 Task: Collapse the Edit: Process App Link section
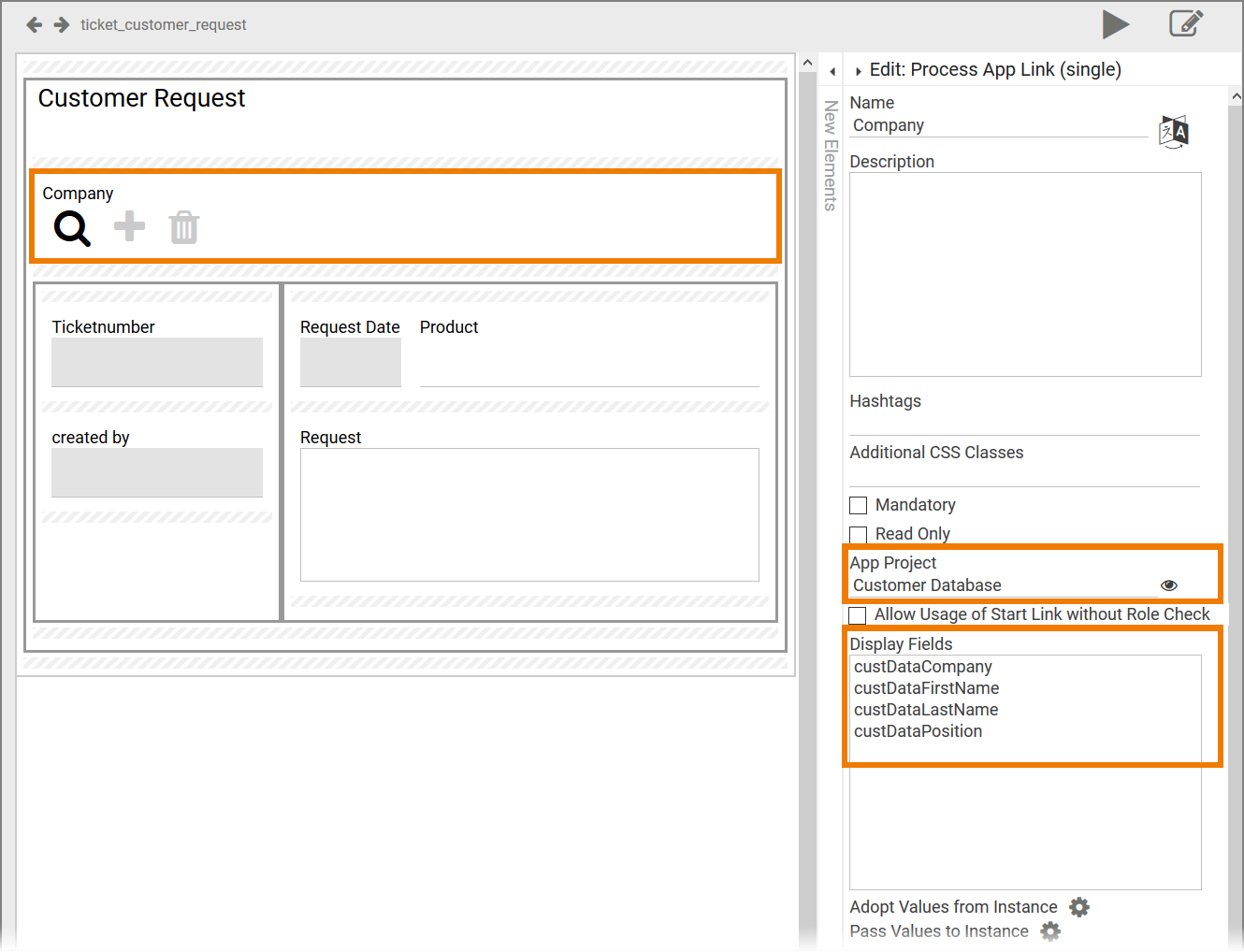pos(858,71)
